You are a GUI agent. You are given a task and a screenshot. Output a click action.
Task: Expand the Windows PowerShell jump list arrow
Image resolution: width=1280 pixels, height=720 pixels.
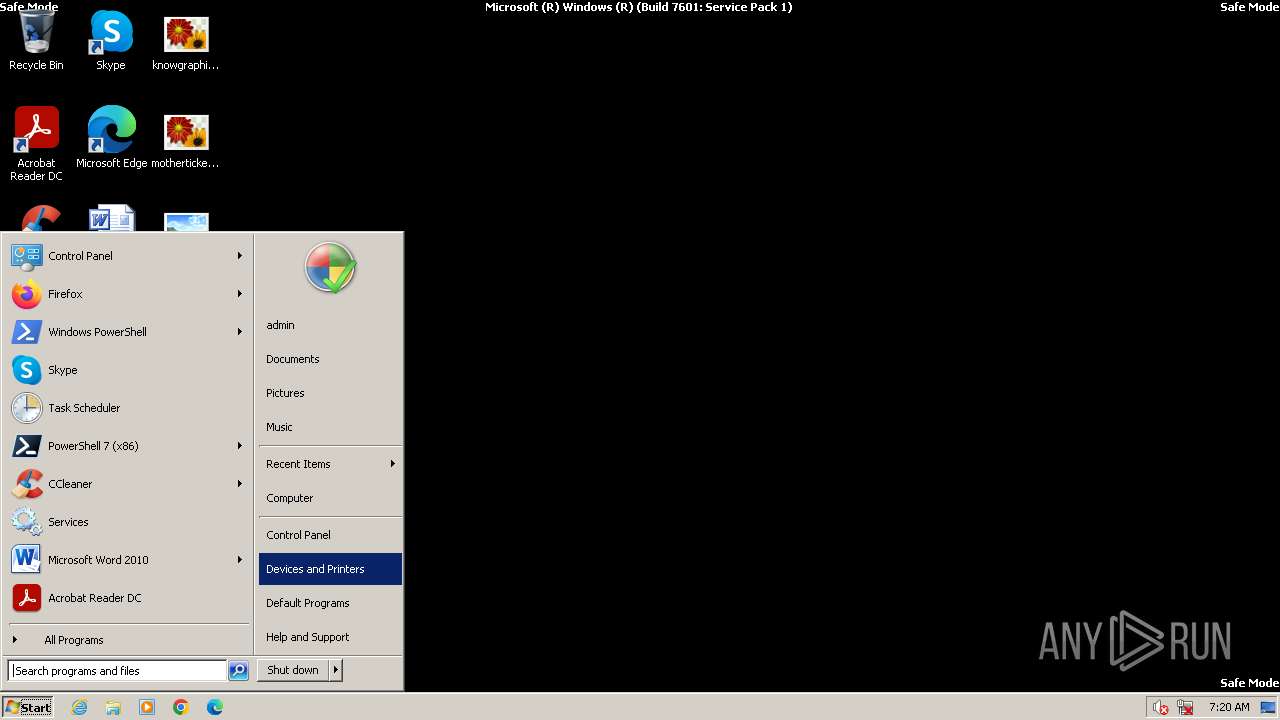pyautogui.click(x=240, y=332)
